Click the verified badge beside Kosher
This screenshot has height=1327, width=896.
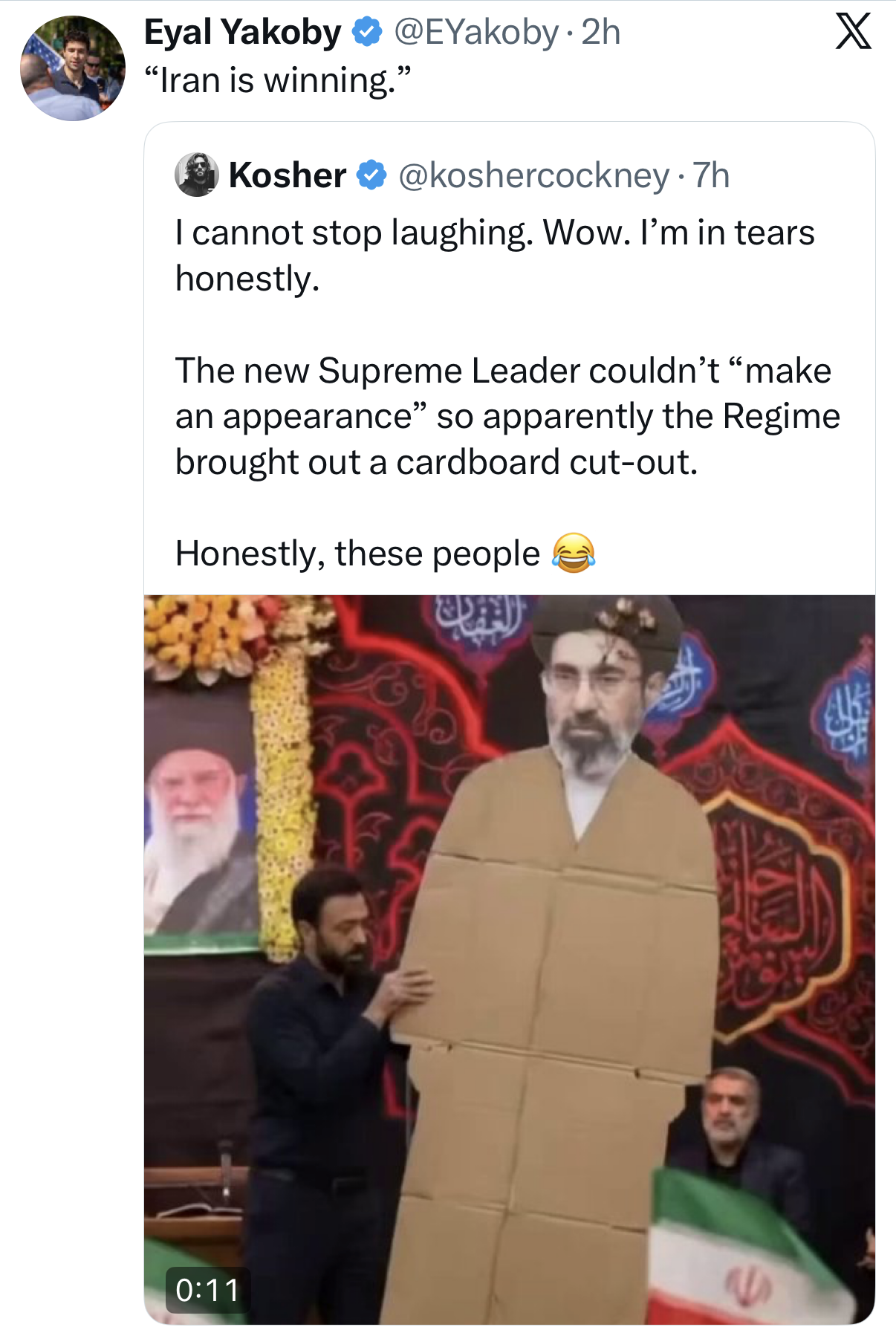click(371, 175)
